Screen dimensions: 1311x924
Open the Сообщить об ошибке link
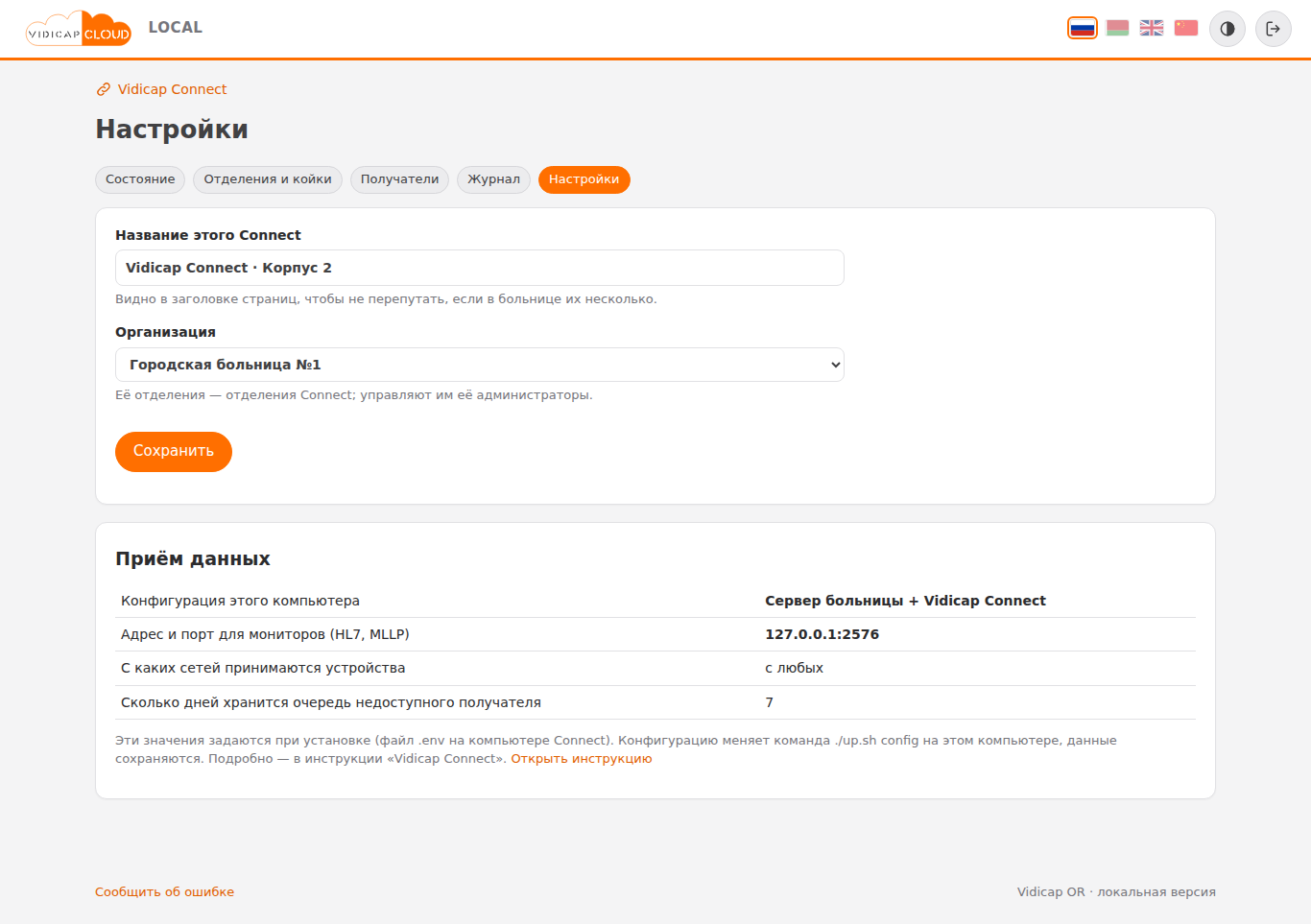pos(164,892)
